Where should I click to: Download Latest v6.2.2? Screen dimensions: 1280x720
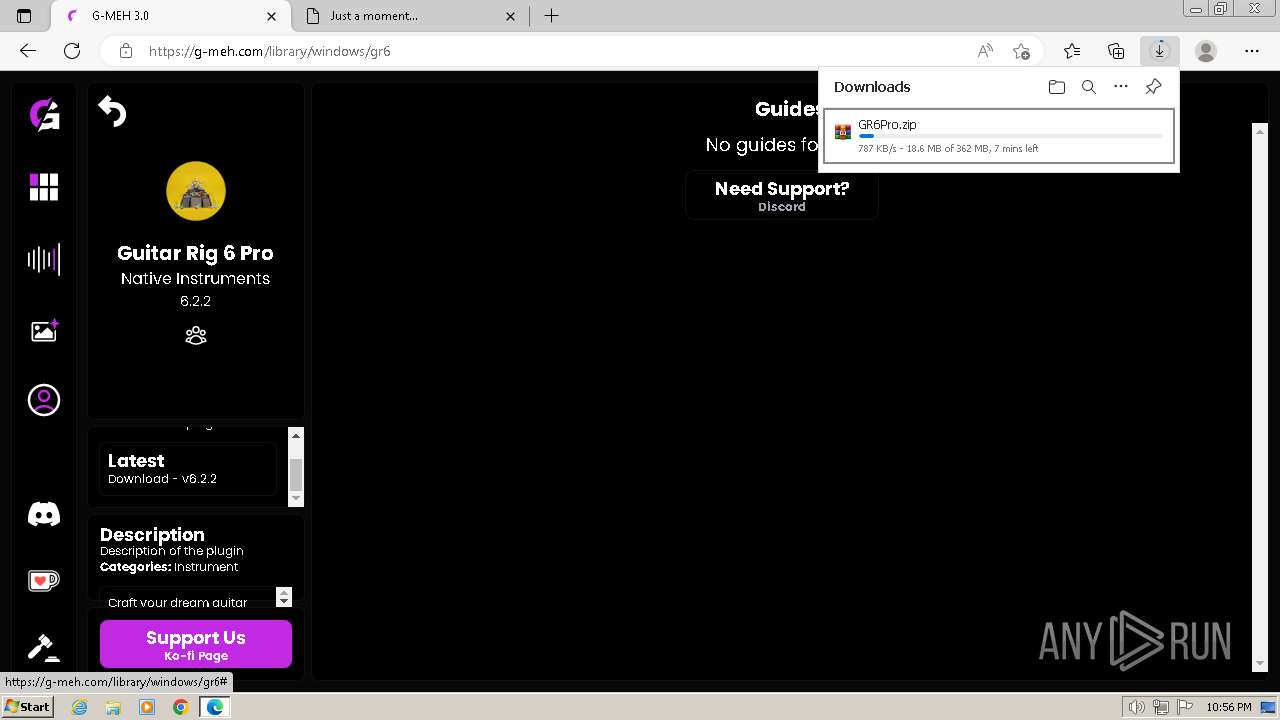188,469
